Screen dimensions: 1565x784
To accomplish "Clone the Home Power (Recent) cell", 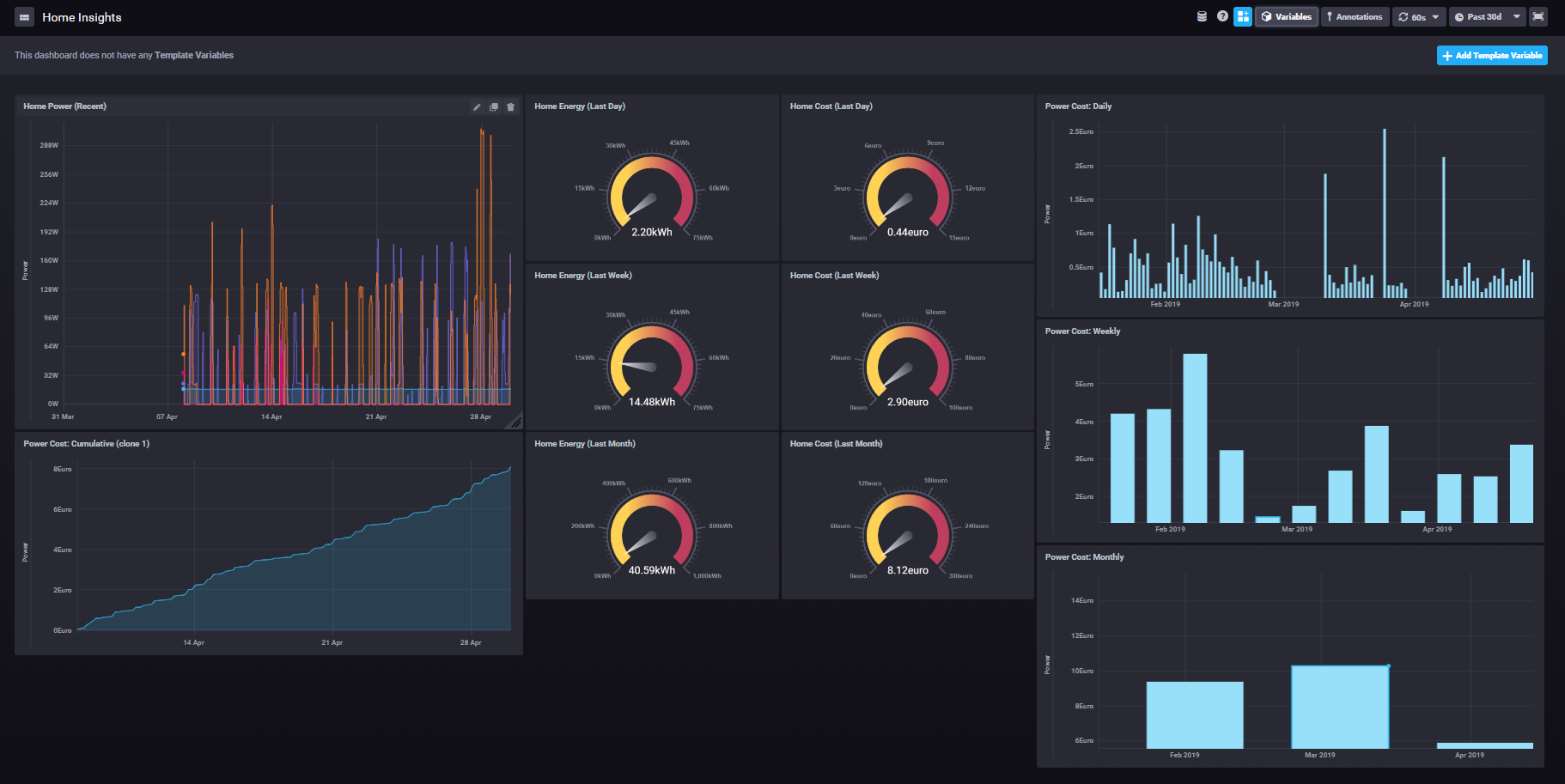I will [494, 107].
